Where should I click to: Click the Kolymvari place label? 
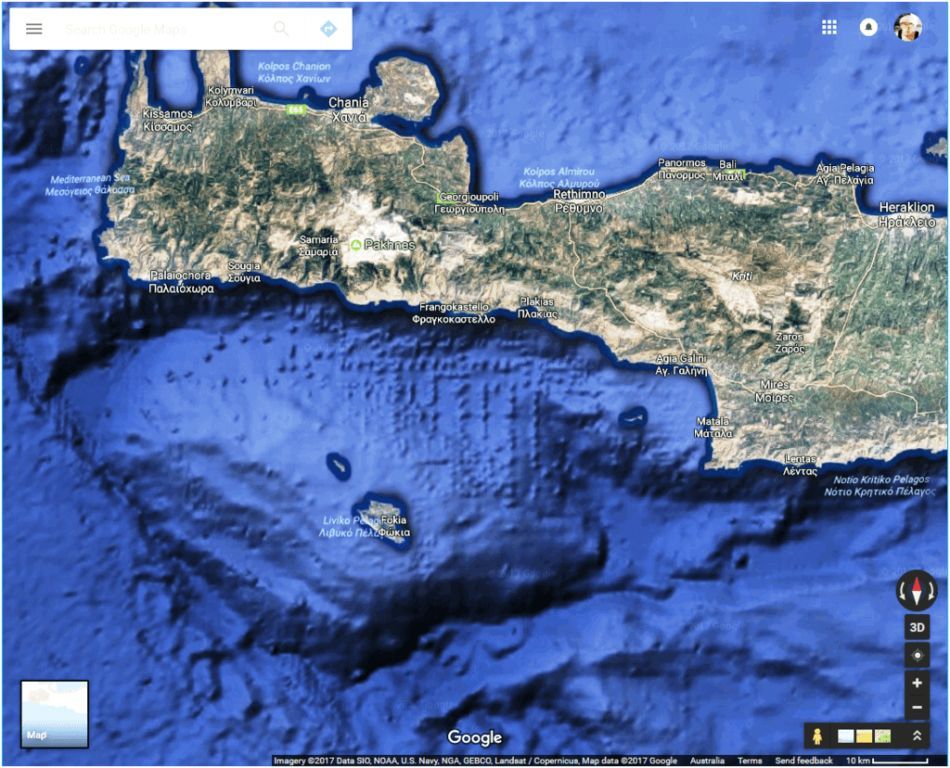click(231, 96)
